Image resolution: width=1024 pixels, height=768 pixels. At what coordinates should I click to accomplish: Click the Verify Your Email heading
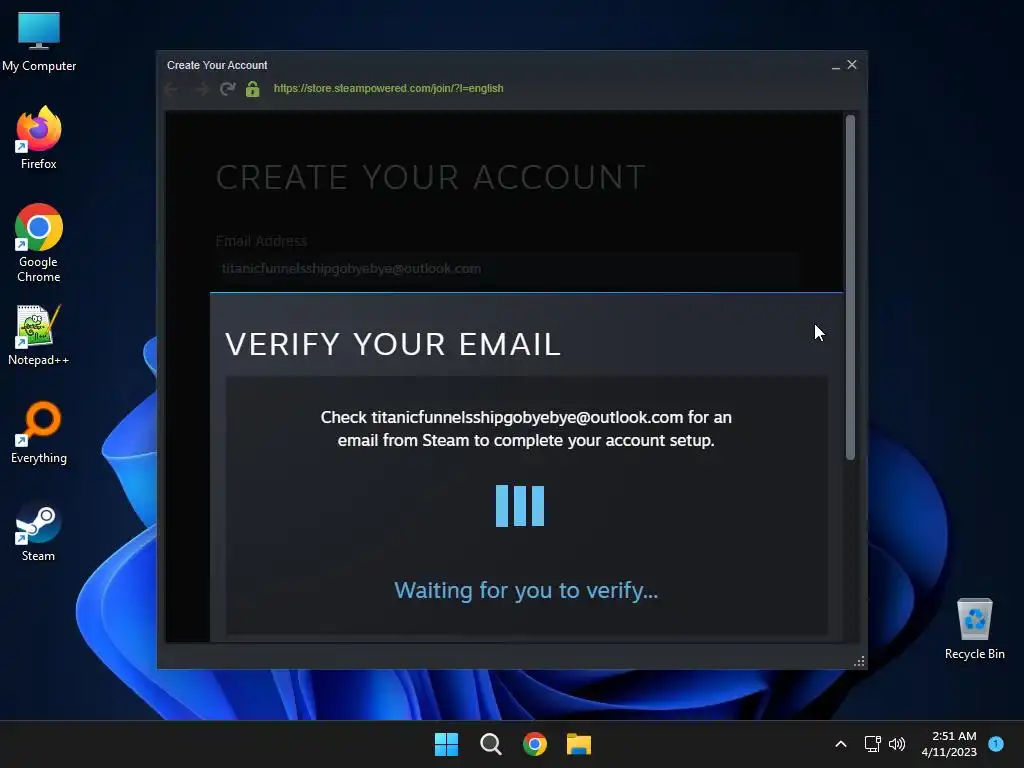pyautogui.click(x=393, y=344)
